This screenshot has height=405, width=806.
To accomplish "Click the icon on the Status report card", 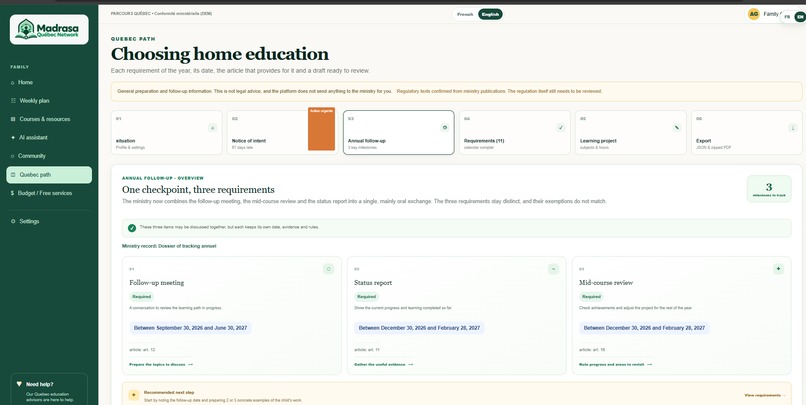I will click(x=553, y=269).
